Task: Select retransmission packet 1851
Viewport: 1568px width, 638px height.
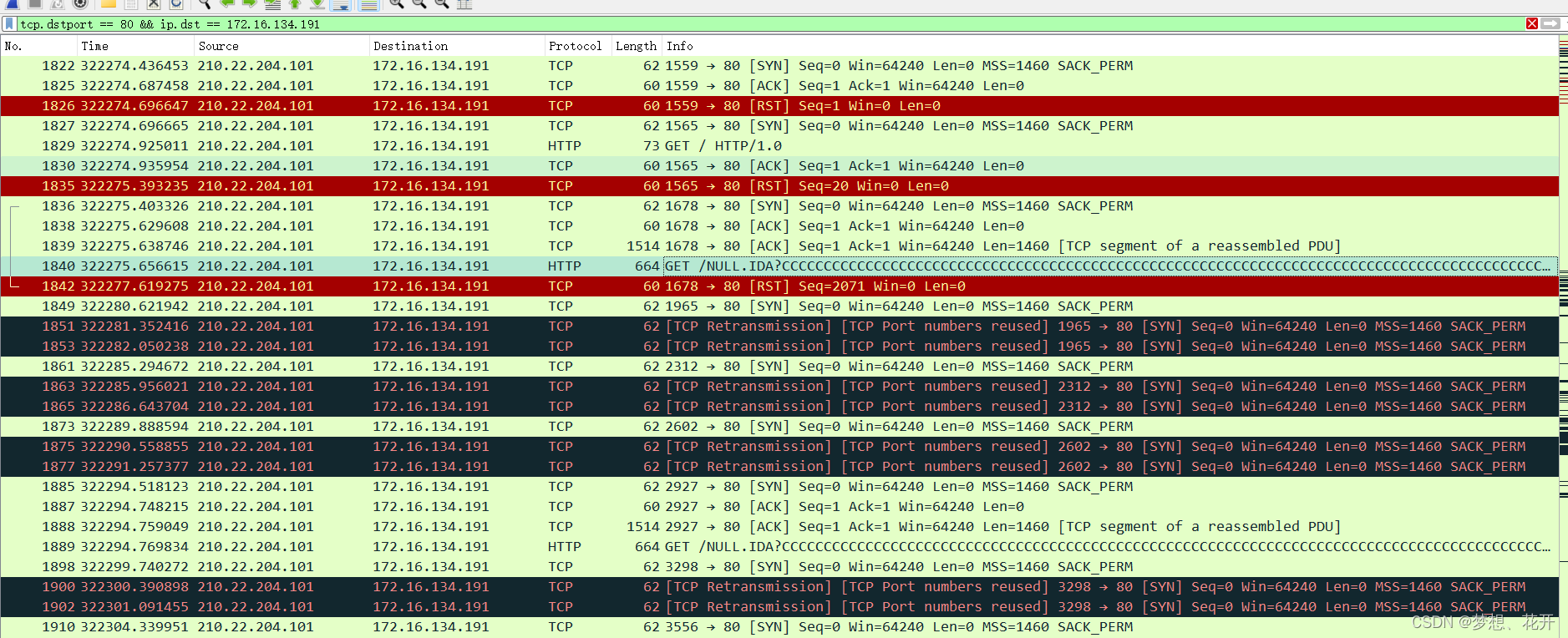Action: pyautogui.click(x=779, y=327)
